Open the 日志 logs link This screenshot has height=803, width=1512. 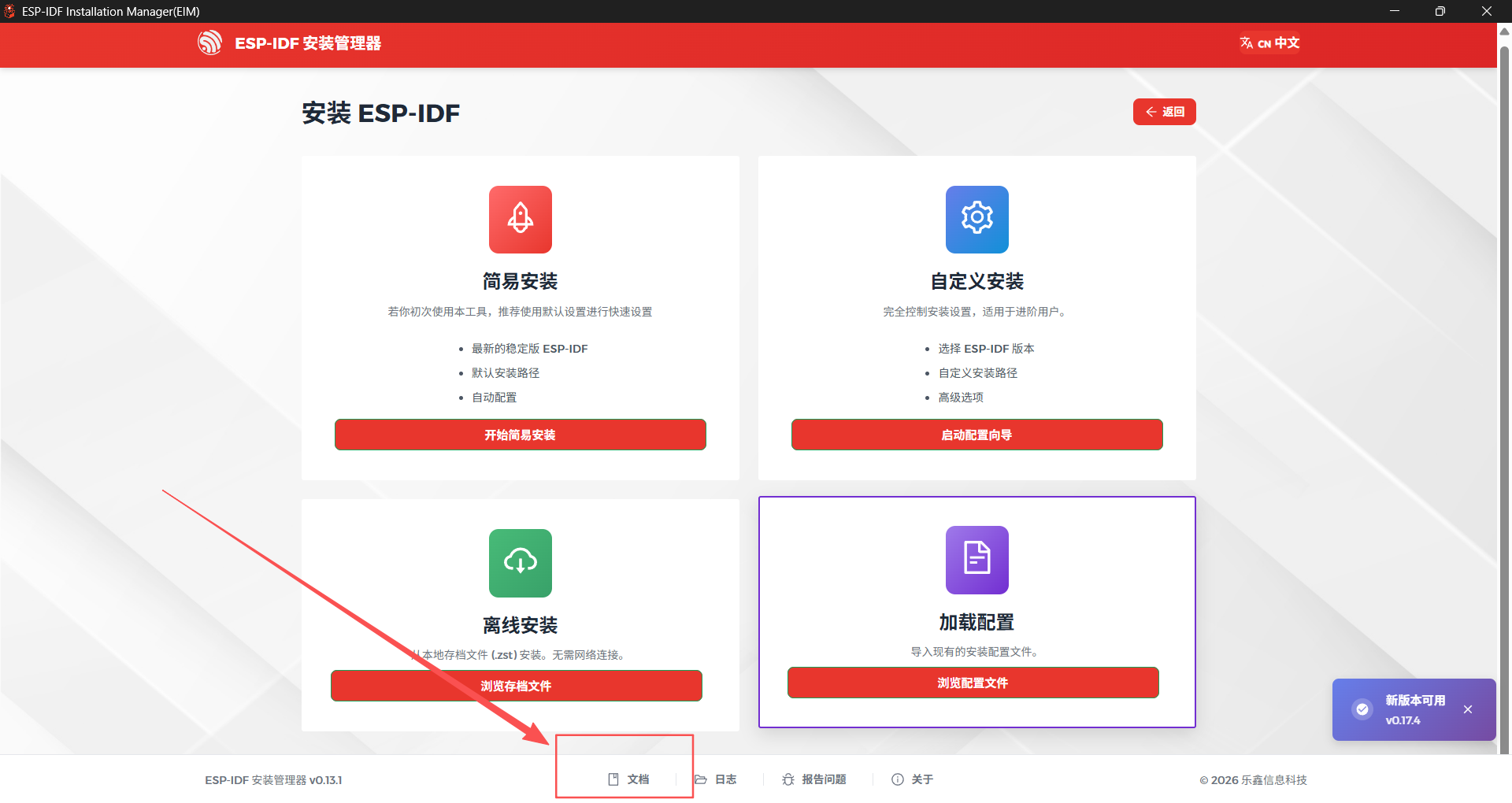(x=716, y=779)
